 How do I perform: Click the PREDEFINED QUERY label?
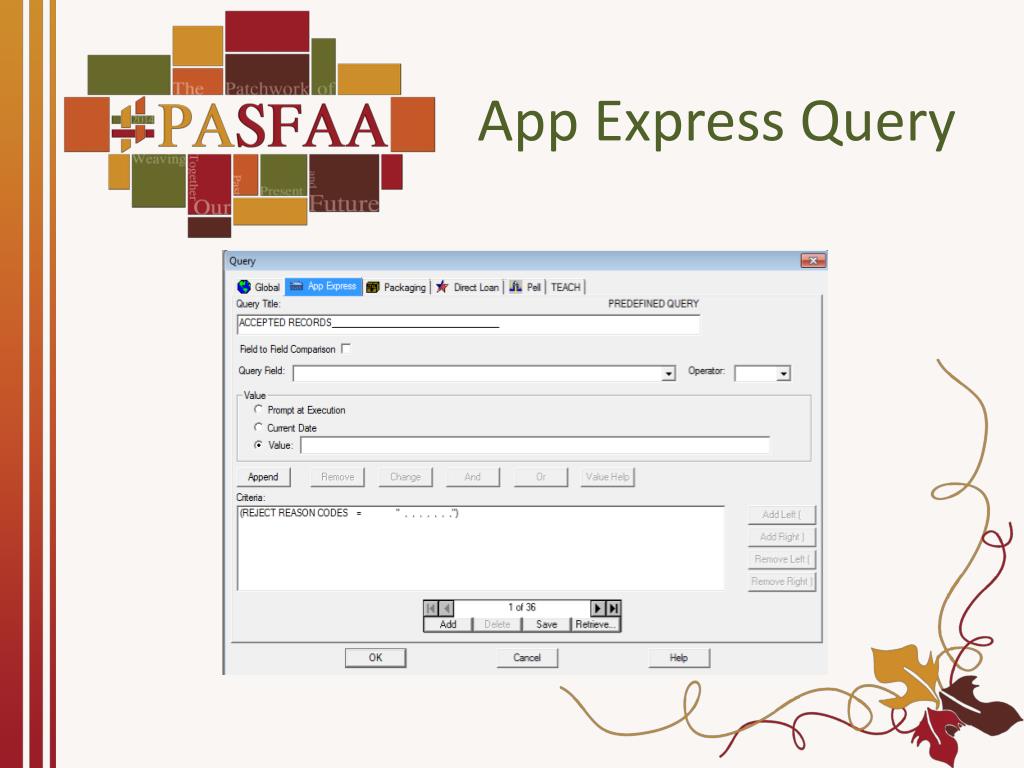pos(653,304)
